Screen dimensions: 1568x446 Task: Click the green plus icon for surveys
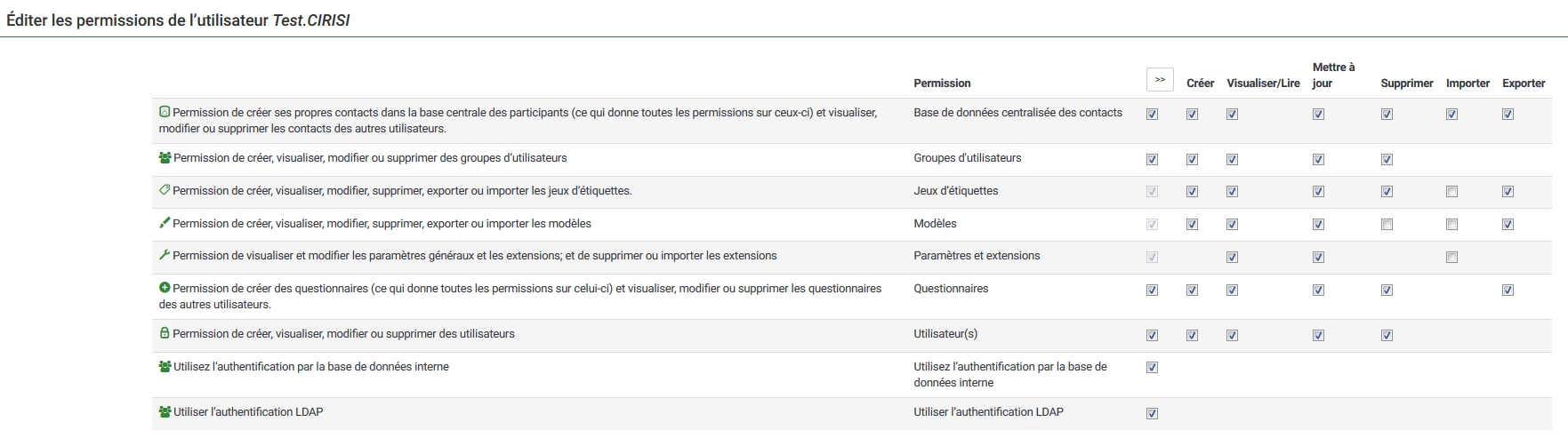tap(165, 288)
